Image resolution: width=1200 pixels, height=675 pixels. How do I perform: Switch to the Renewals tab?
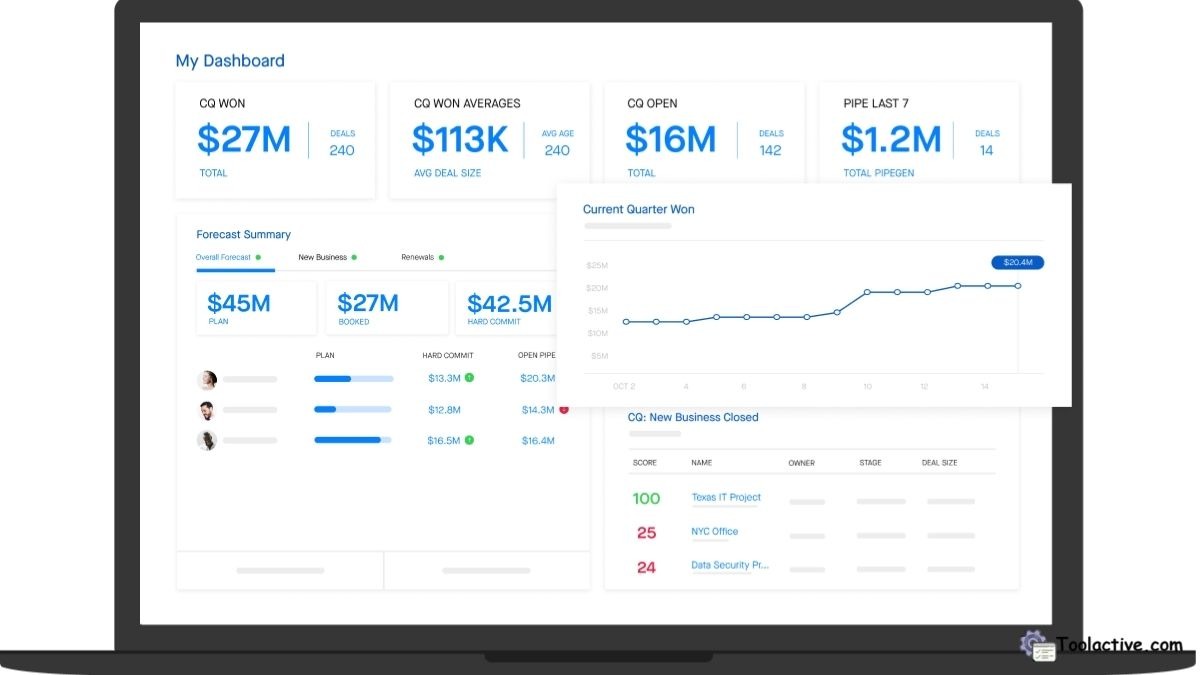(419, 257)
